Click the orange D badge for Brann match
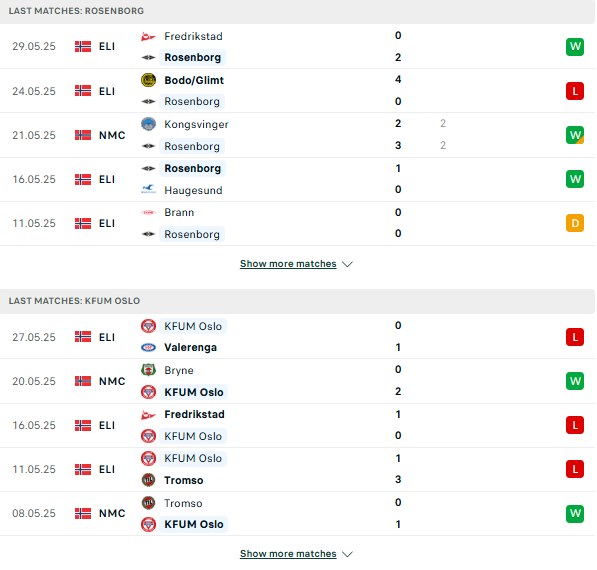The image size is (597, 570). (x=575, y=223)
